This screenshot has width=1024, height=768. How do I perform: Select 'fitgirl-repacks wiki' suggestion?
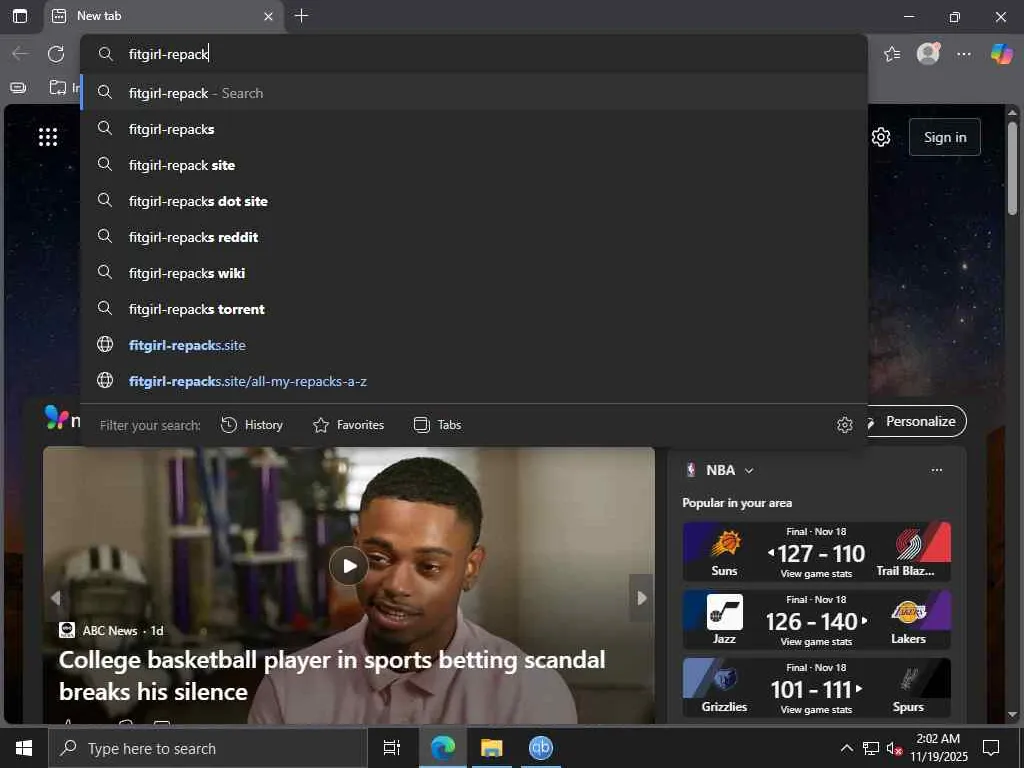[473, 272]
